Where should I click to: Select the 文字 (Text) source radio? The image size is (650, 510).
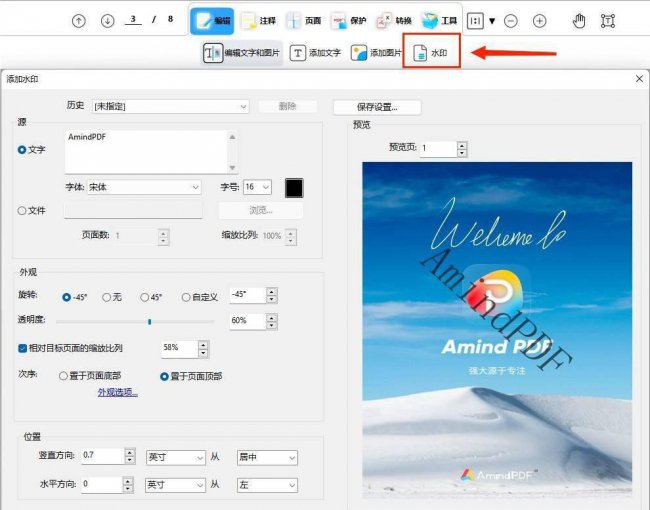(x=22, y=150)
